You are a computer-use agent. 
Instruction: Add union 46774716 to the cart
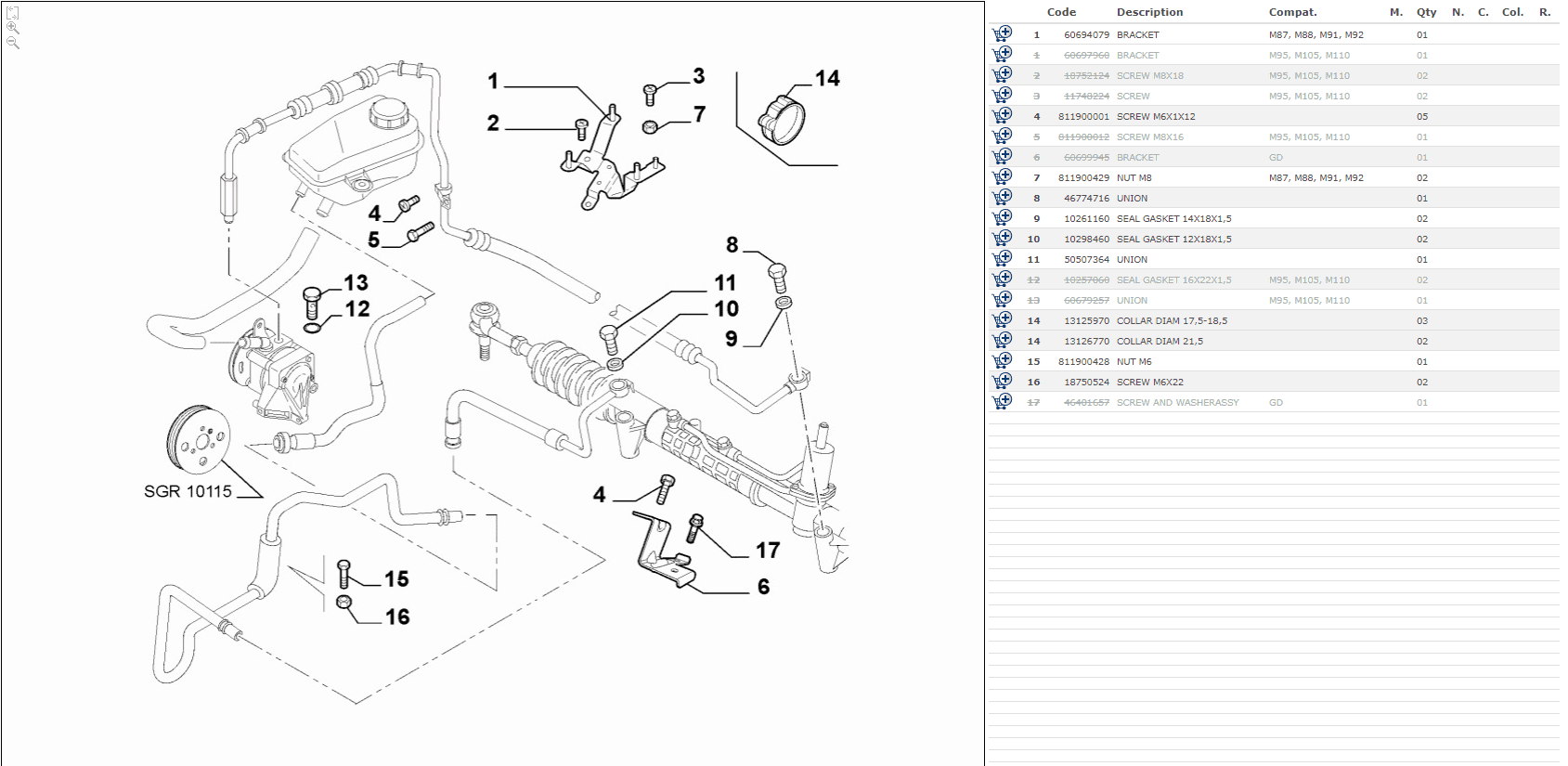pyautogui.click(x=1003, y=198)
